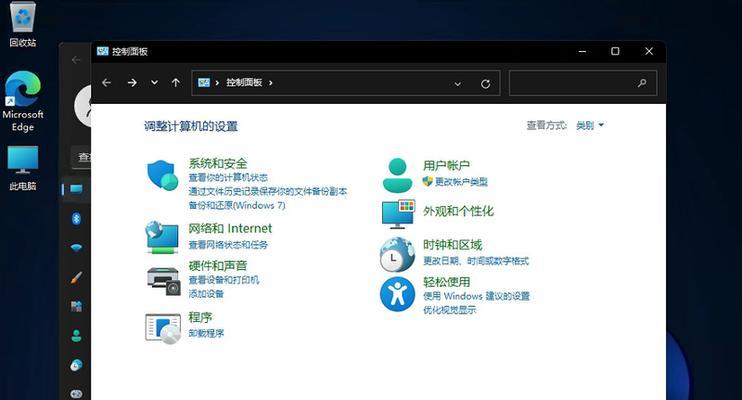Click the Programs category icon
The width and height of the screenshot is (742, 400).
click(x=163, y=329)
